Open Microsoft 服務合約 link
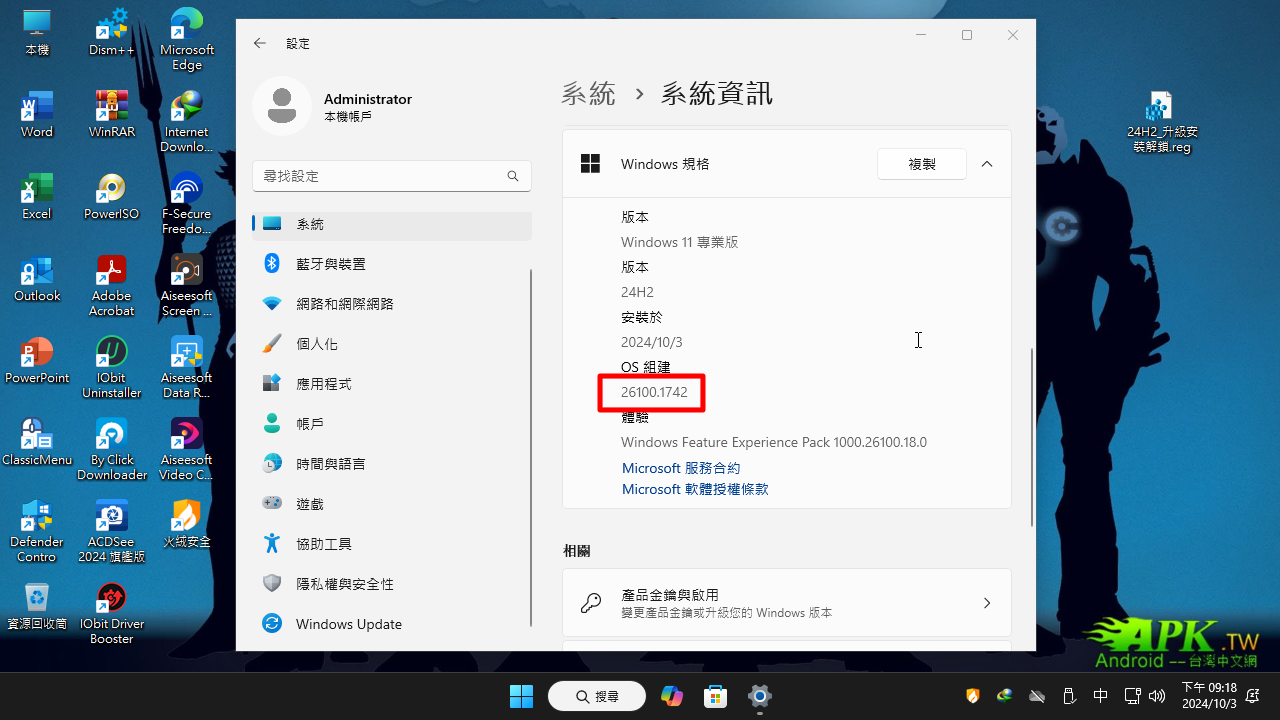The width and height of the screenshot is (1280, 720). (x=681, y=468)
